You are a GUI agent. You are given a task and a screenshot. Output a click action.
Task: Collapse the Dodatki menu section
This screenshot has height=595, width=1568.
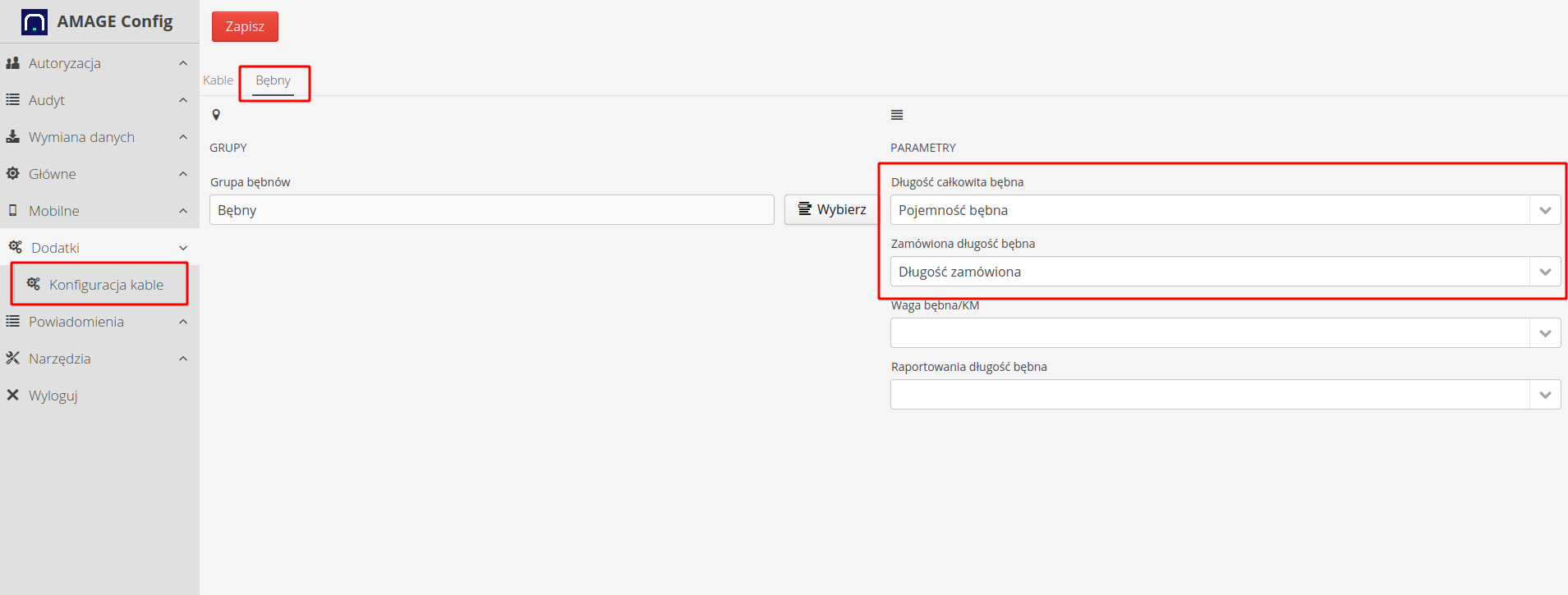pos(183,248)
